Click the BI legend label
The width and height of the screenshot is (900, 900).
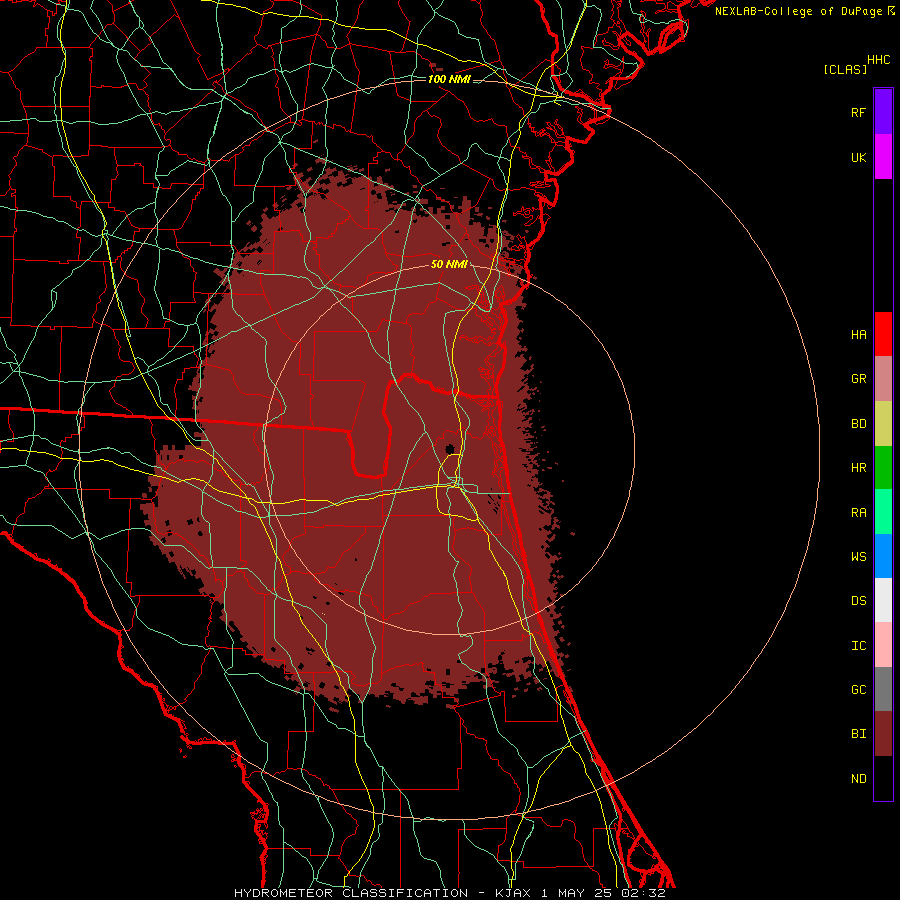click(858, 734)
